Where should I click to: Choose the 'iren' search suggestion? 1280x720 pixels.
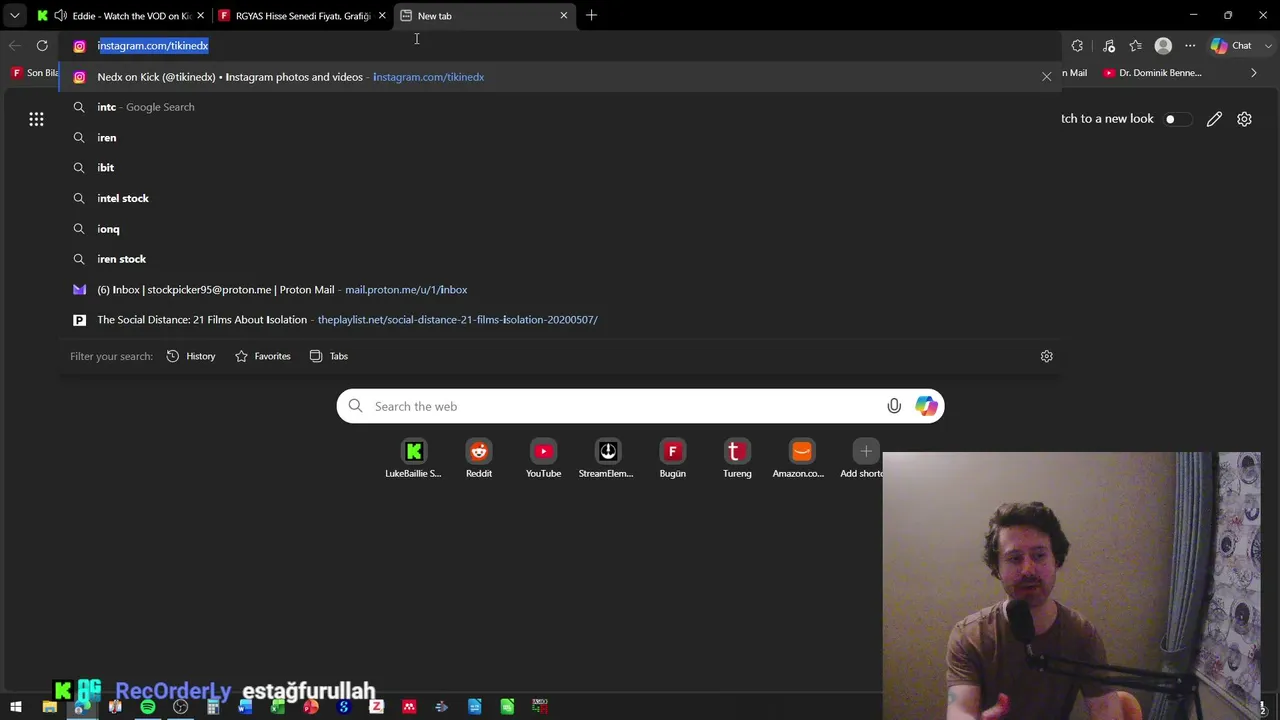pos(560,138)
